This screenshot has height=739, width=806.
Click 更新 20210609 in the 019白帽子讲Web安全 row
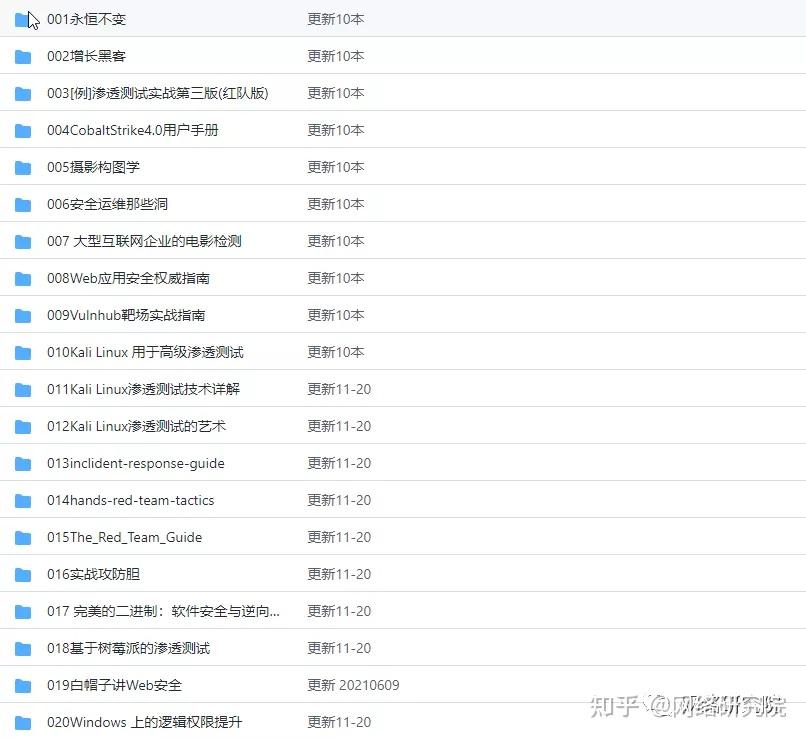[x=353, y=685]
